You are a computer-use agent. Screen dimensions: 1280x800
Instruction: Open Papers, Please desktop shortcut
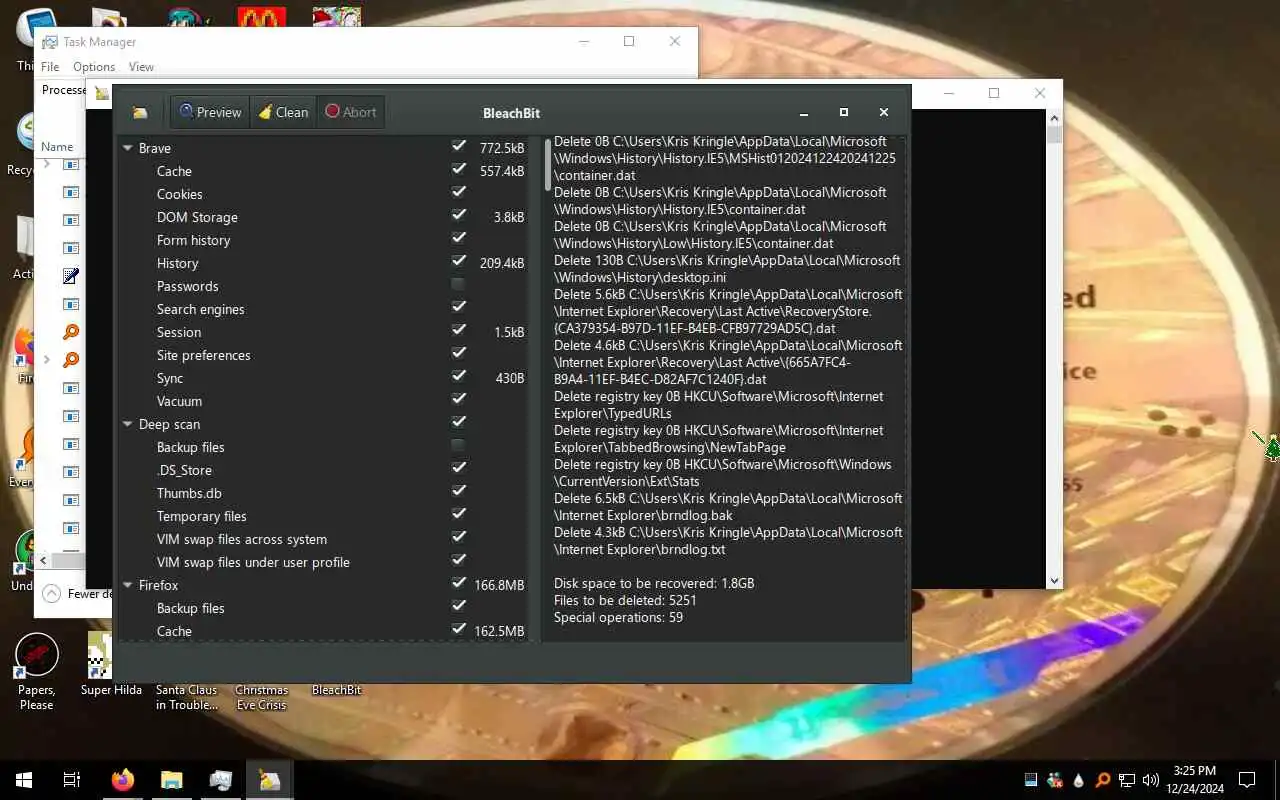click(x=36, y=672)
